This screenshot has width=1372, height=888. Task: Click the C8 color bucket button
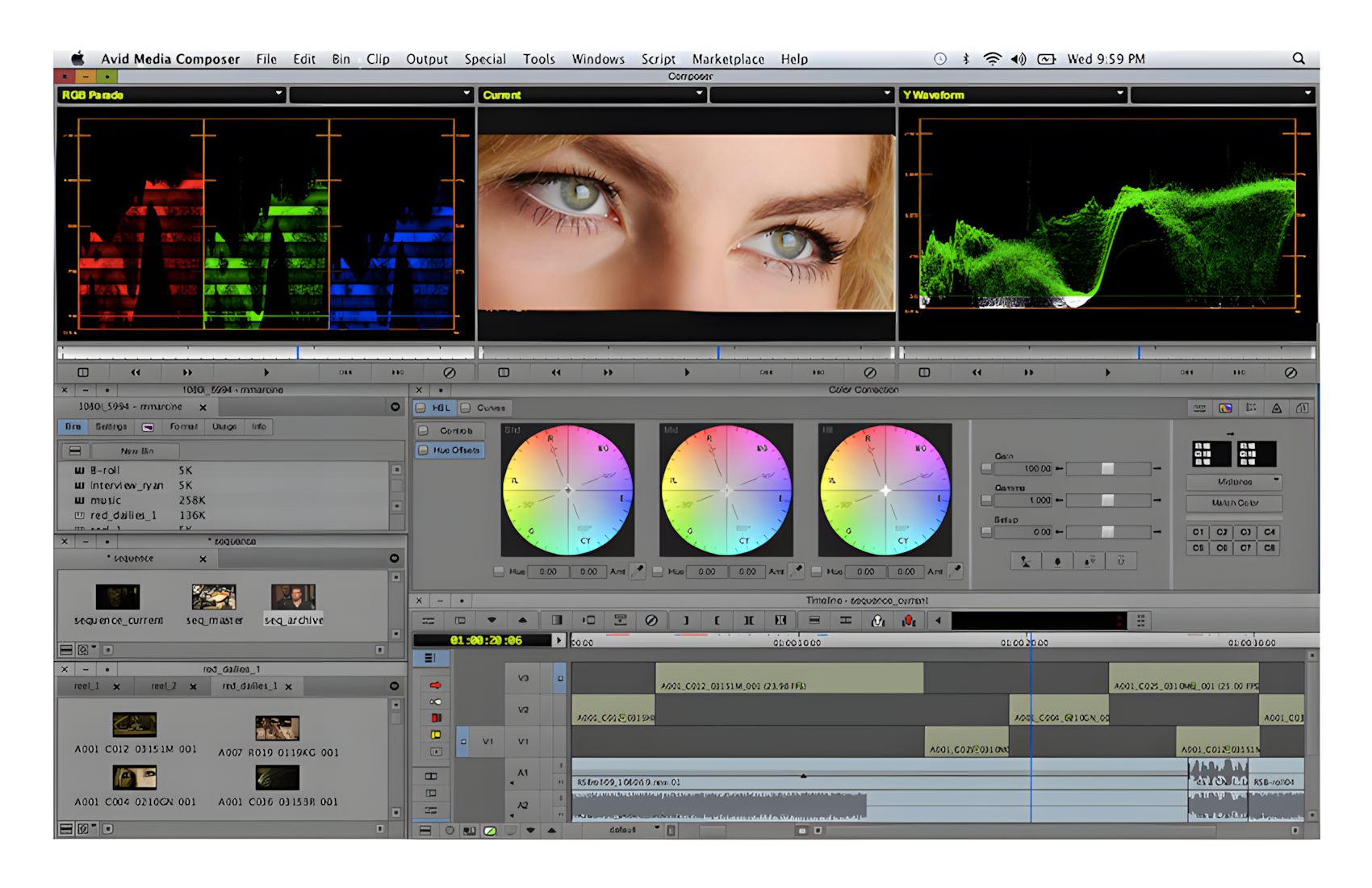1270,547
